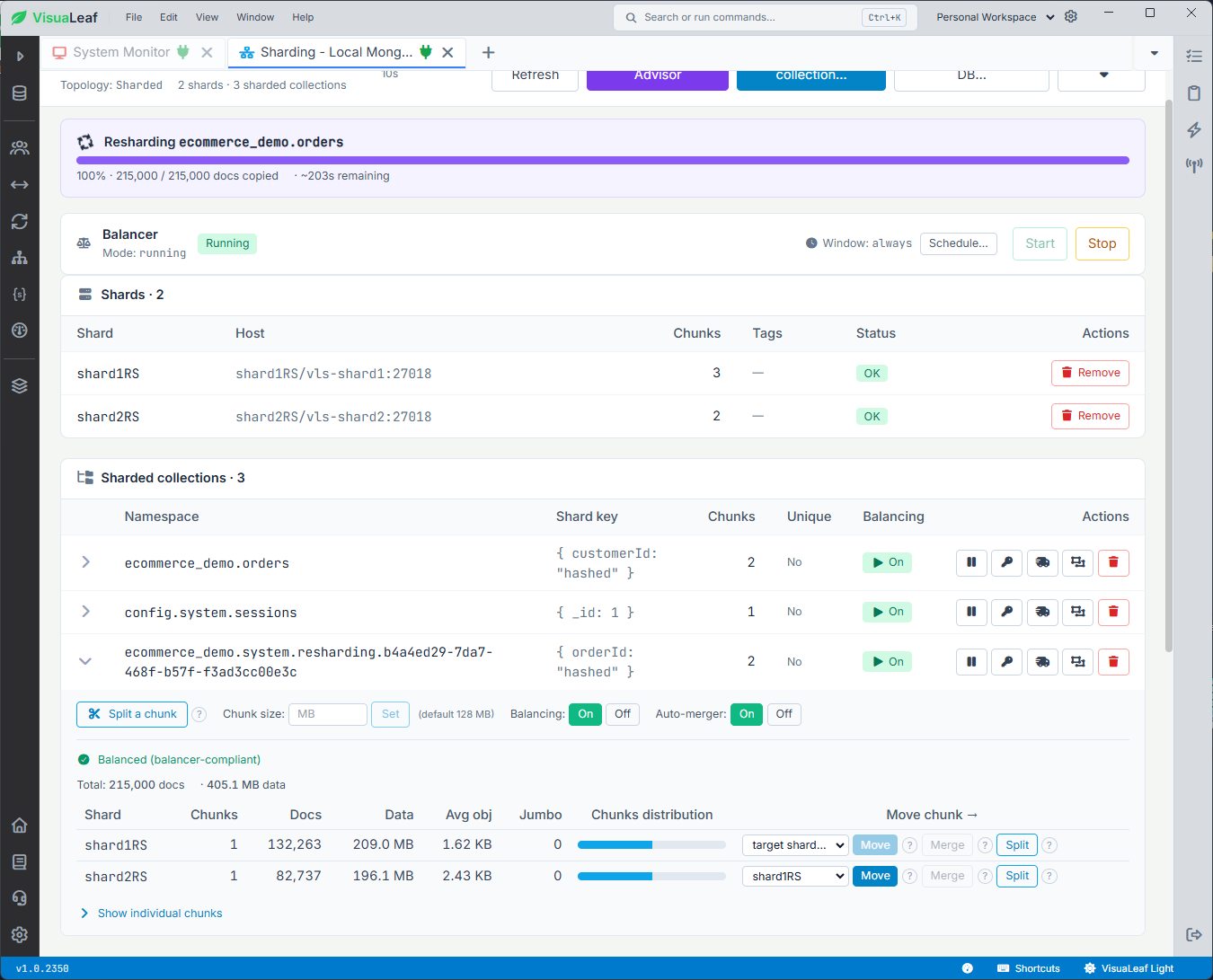Remove shard2RS shard

pyautogui.click(x=1090, y=416)
